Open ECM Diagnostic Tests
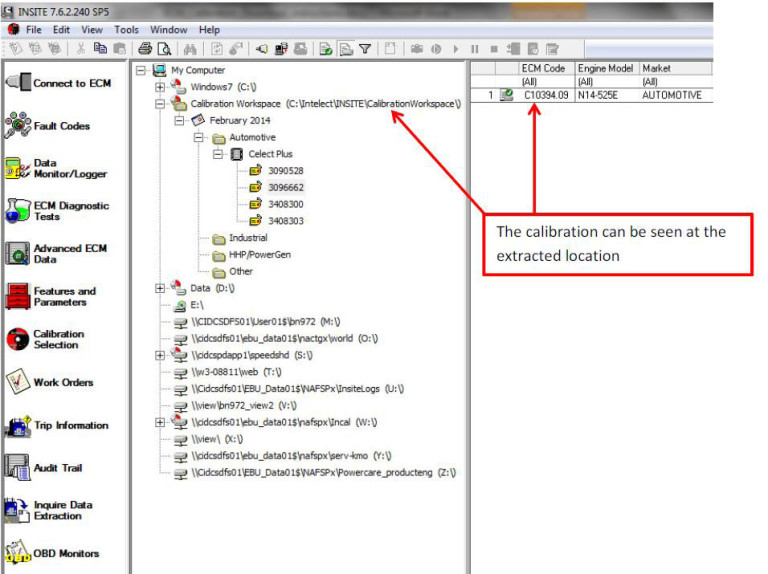The width and height of the screenshot is (768, 574). [57, 211]
